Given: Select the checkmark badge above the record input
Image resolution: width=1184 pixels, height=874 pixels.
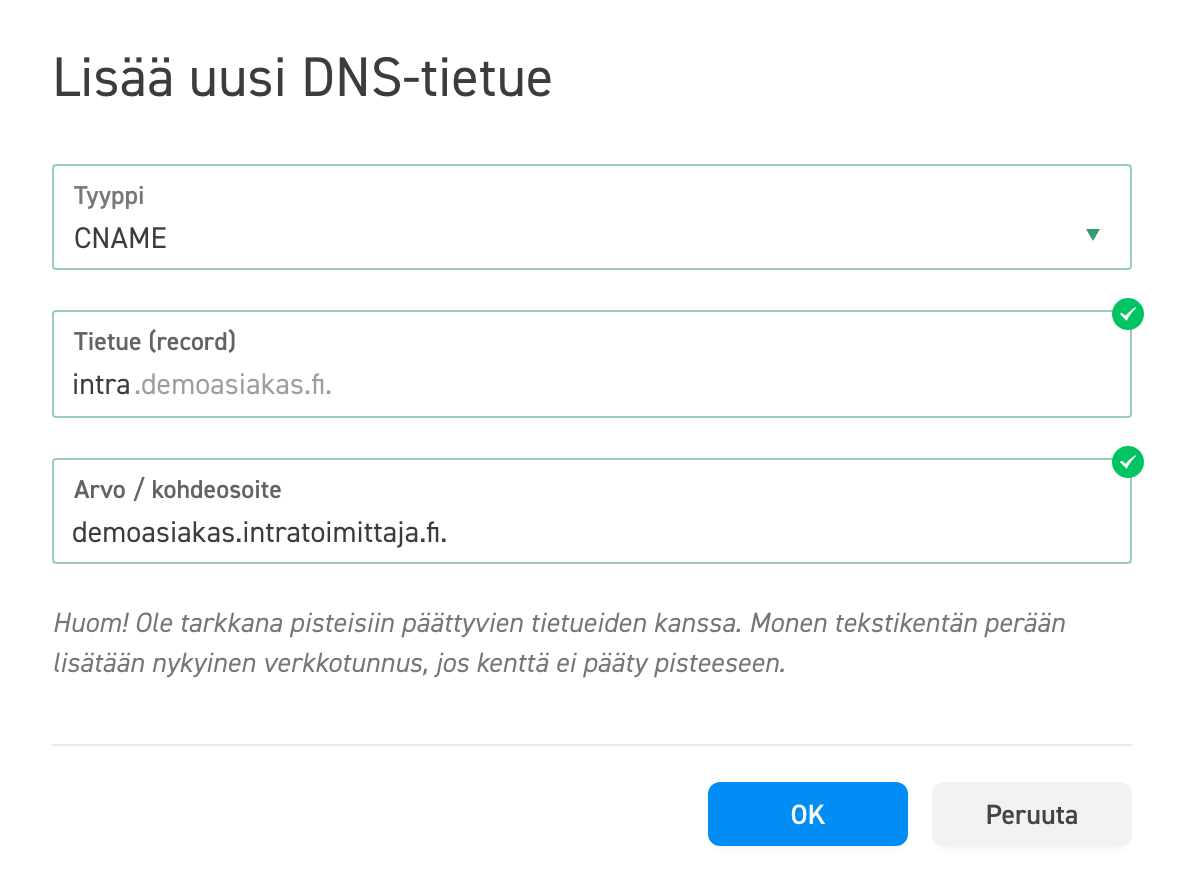Looking at the screenshot, I should [1127, 314].
